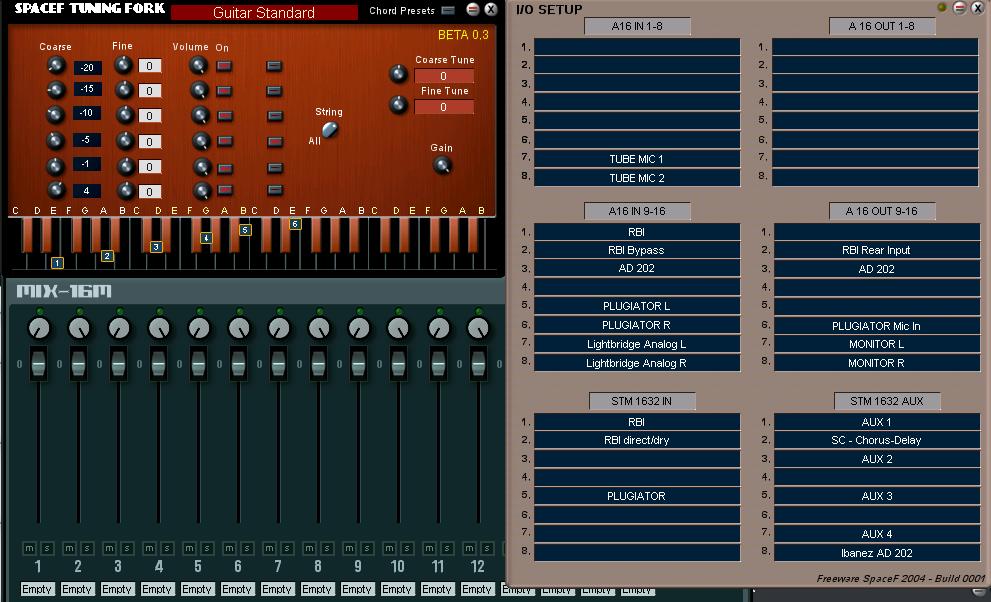Viewport: 991px width, 602px height.
Task: Open Empty slot under channel 1
Action: point(37,589)
